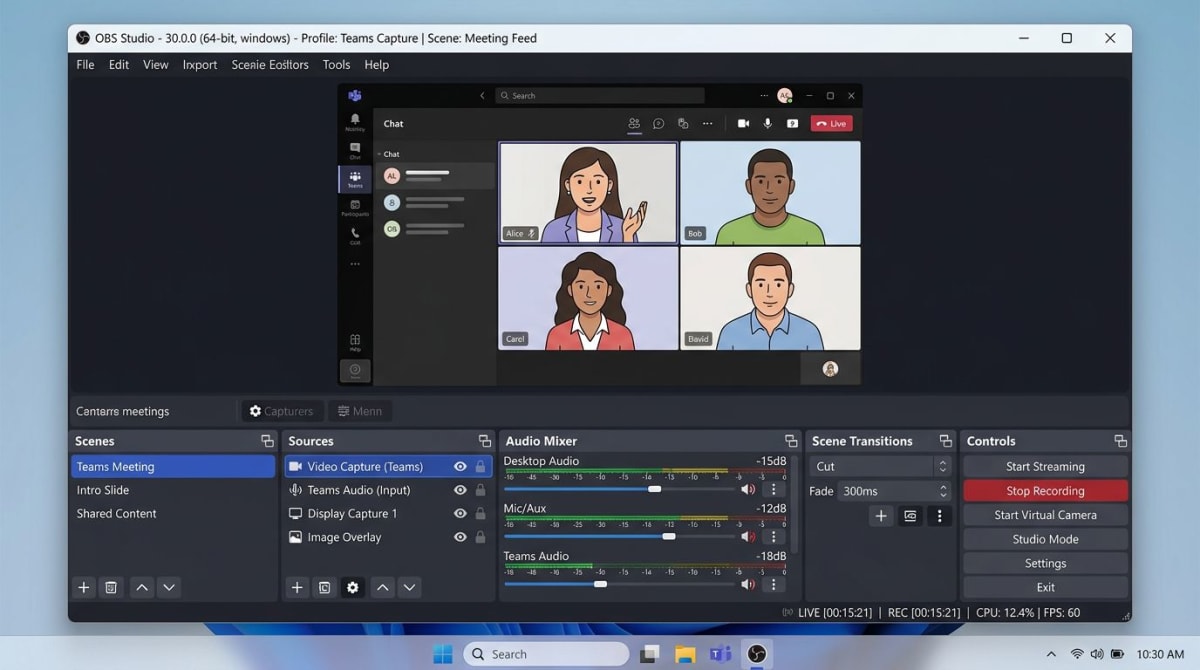The height and width of the screenshot is (670, 1200).
Task: Click the Windows taskbar Search box
Action: [x=546, y=654]
